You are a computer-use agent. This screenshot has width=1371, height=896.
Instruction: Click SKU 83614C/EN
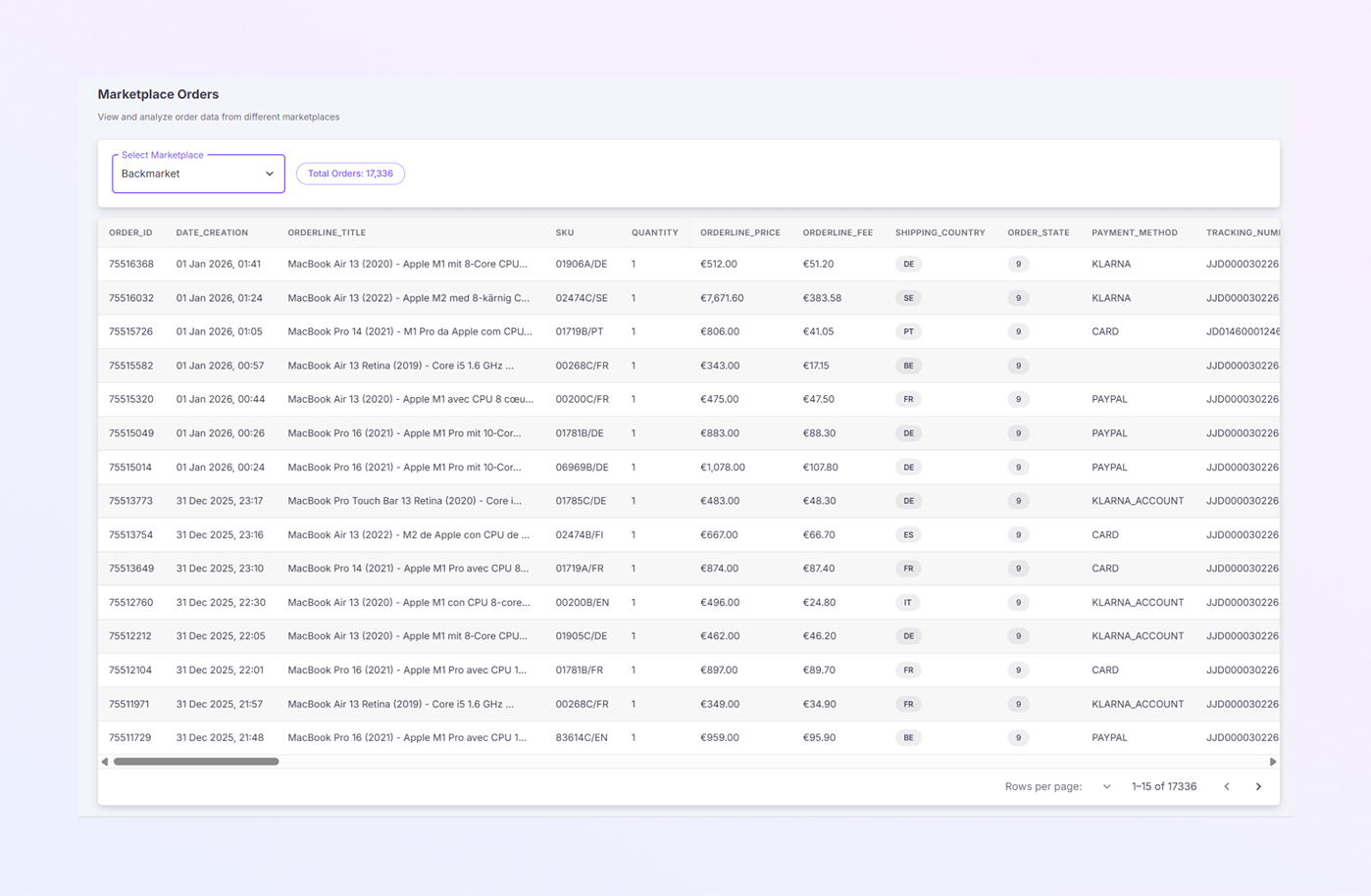tap(582, 737)
